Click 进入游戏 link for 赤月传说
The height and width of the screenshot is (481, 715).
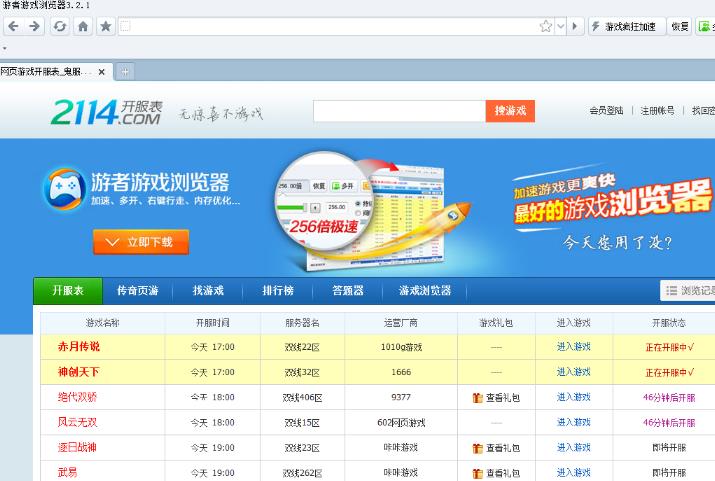(x=573, y=347)
